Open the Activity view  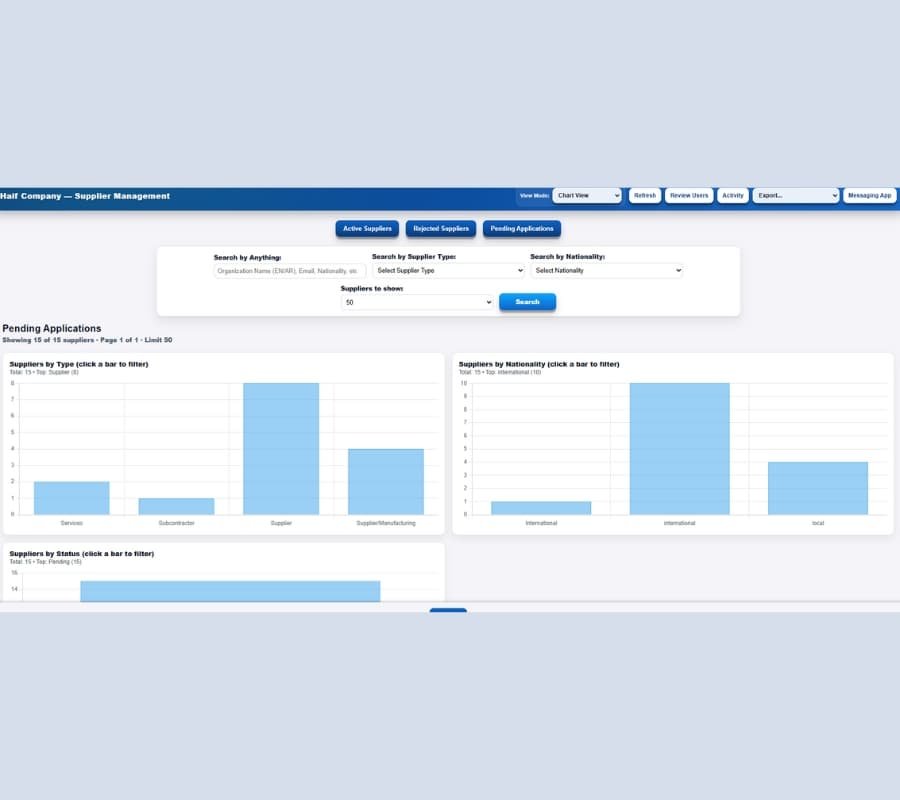coord(732,196)
